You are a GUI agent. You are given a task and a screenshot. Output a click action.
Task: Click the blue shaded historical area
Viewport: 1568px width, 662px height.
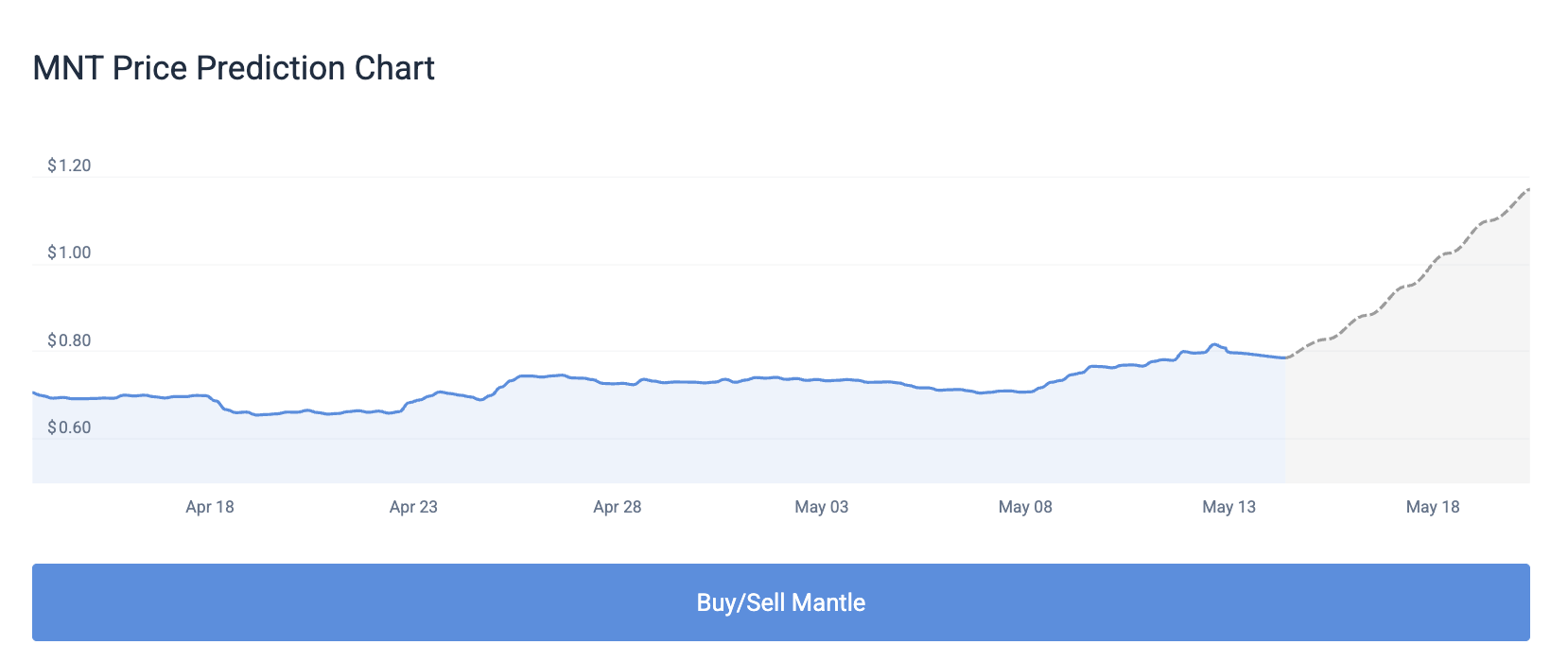pos(662,444)
